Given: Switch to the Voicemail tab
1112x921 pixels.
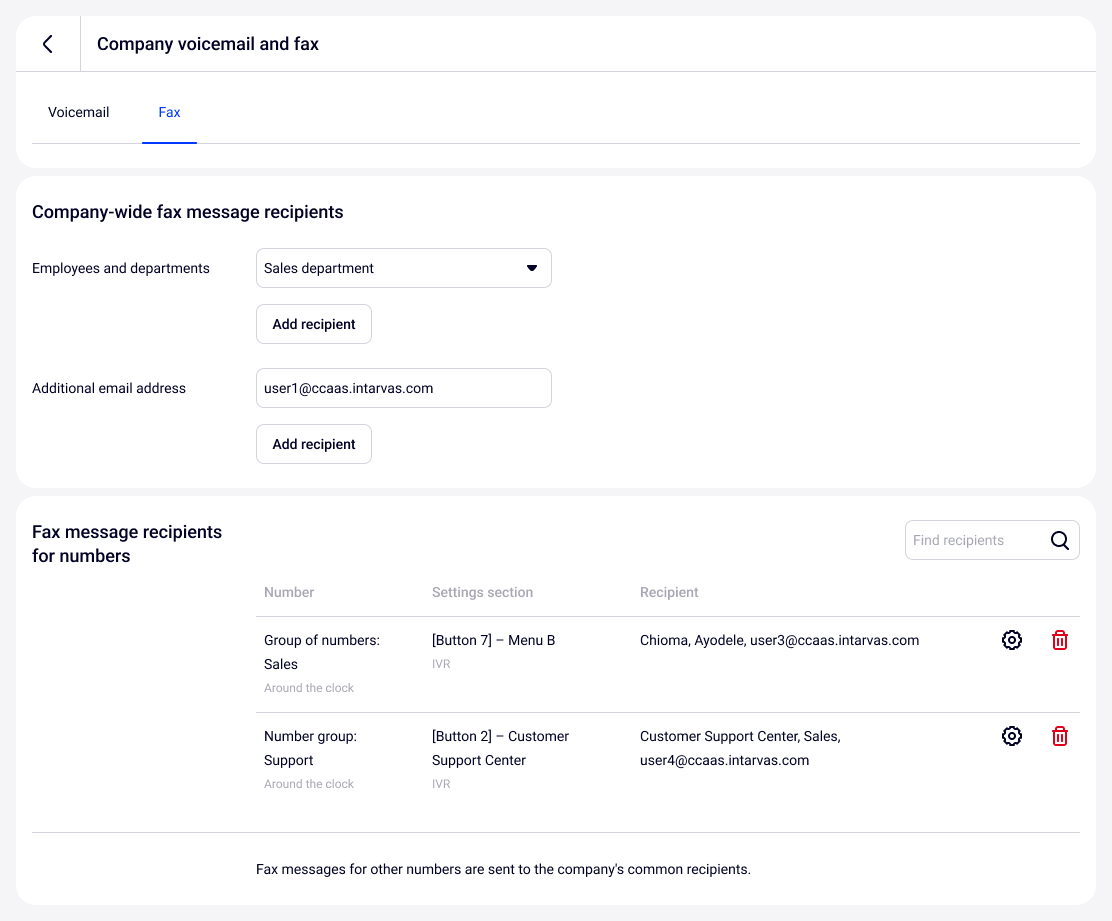Looking at the screenshot, I should 79,113.
